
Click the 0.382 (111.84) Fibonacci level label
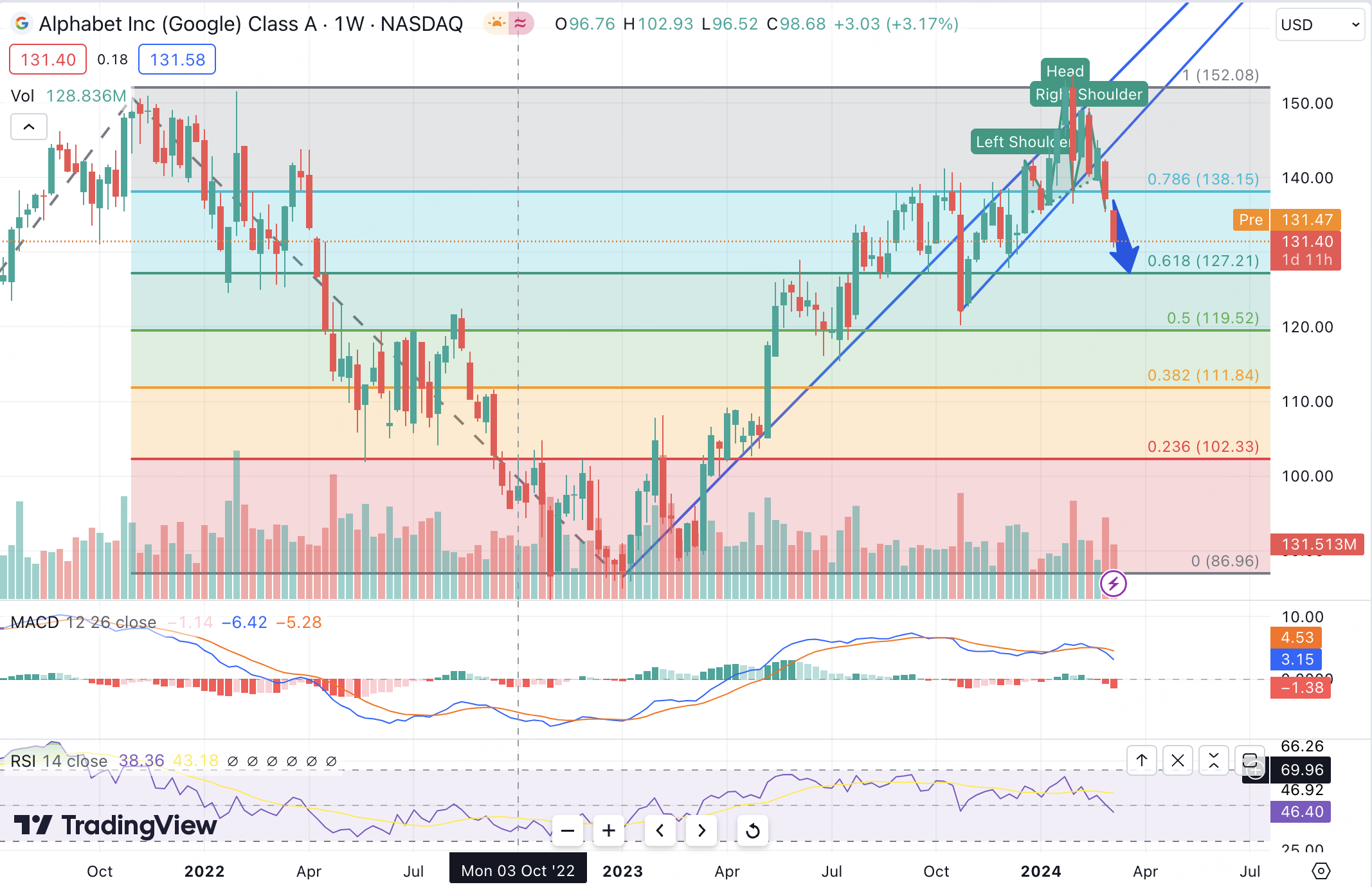pyautogui.click(x=1203, y=375)
